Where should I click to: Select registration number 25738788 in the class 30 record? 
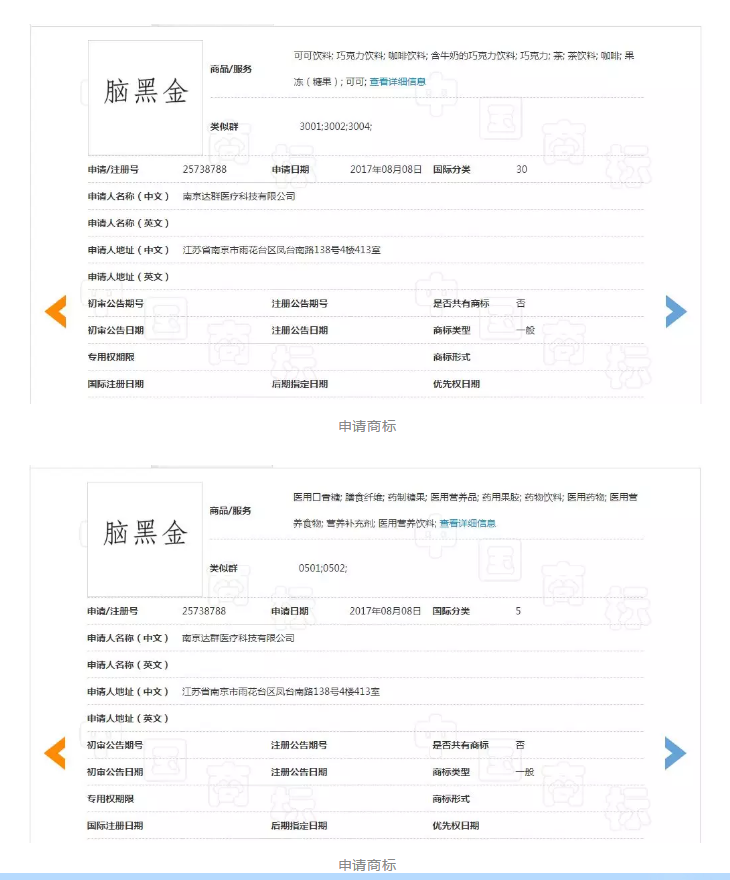pyautogui.click(x=204, y=169)
